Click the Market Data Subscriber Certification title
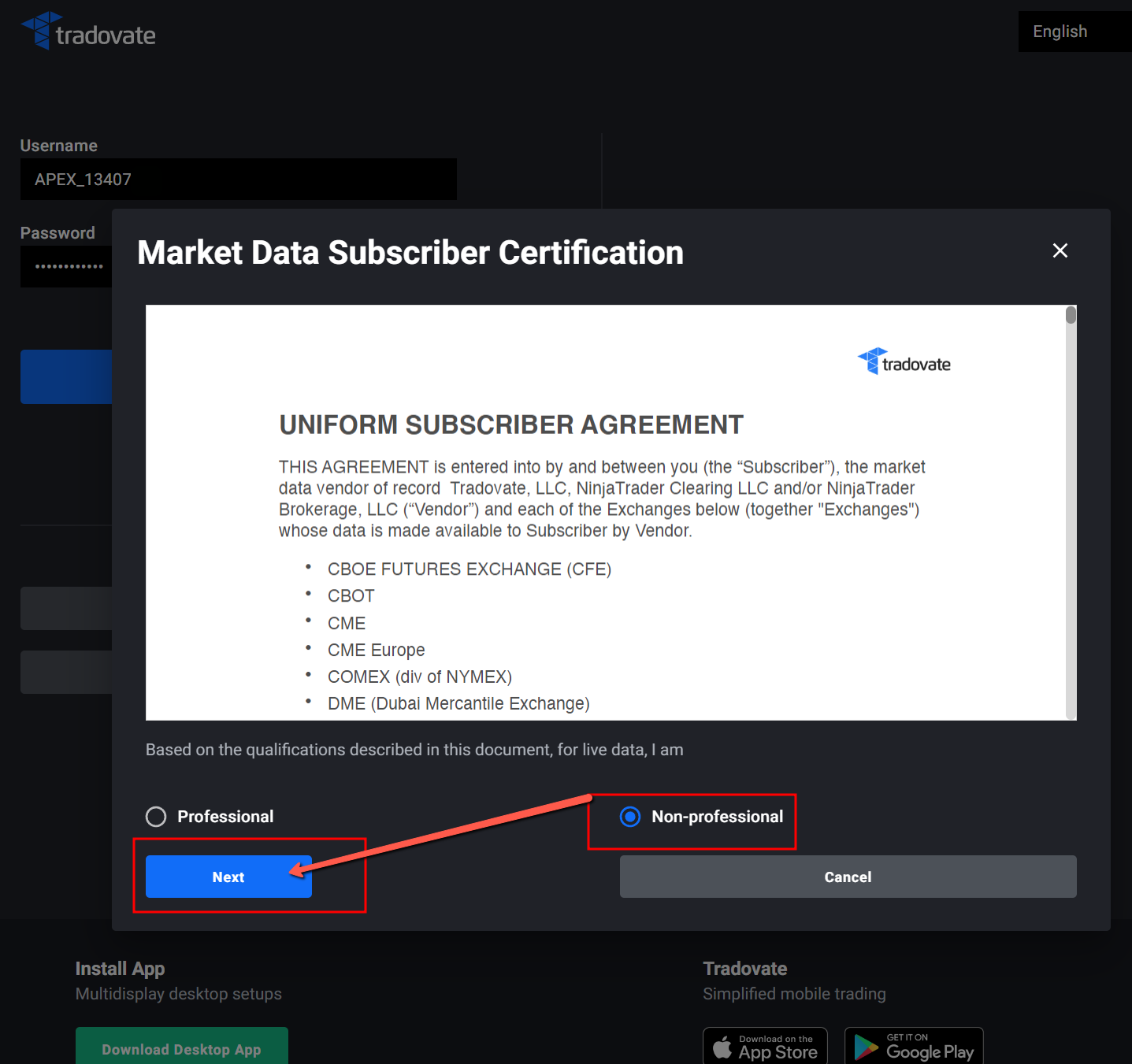Image resolution: width=1132 pixels, height=1064 pixels. pyautogui.click(x=410, y=253)
